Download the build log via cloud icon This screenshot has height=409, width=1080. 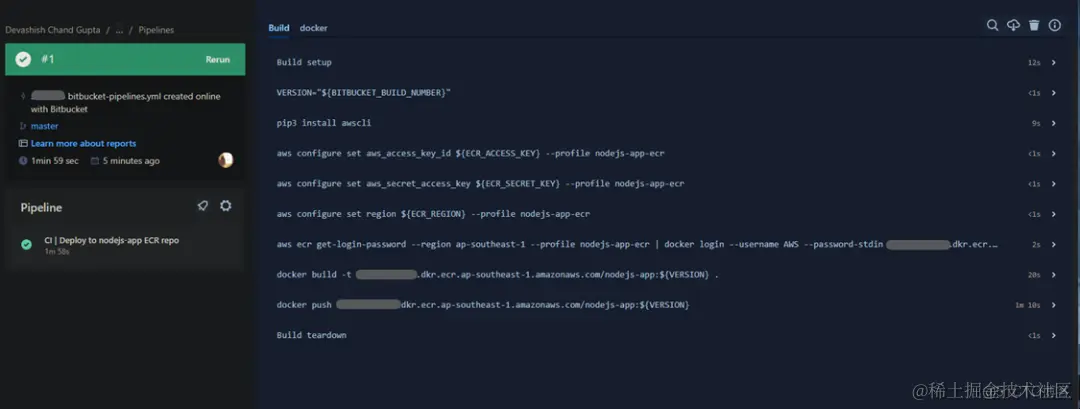tap(1013, 25)
